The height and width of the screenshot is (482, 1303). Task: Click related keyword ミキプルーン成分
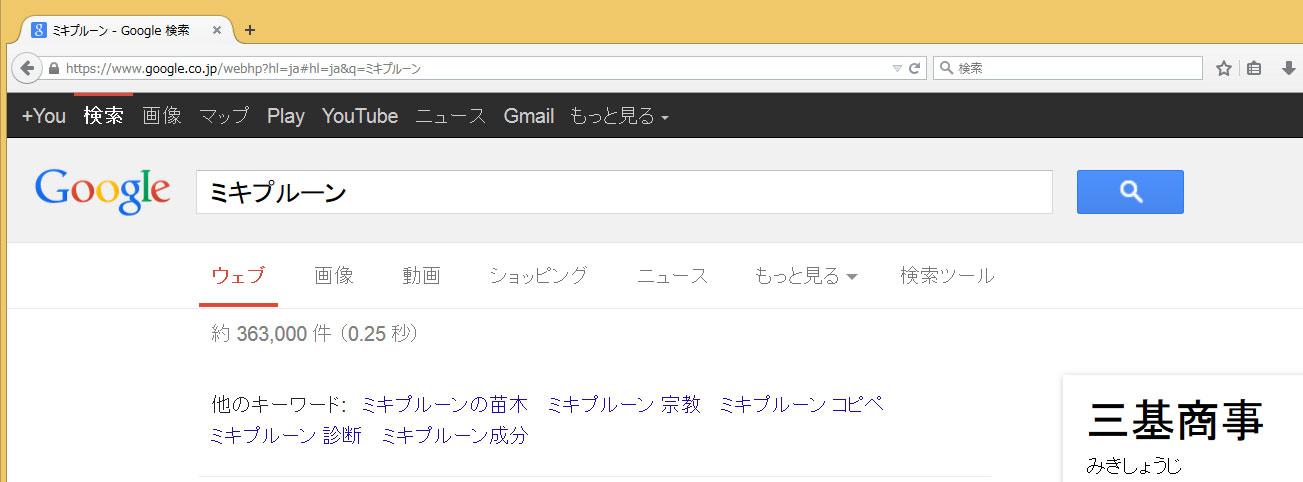[x=455, y=436]
